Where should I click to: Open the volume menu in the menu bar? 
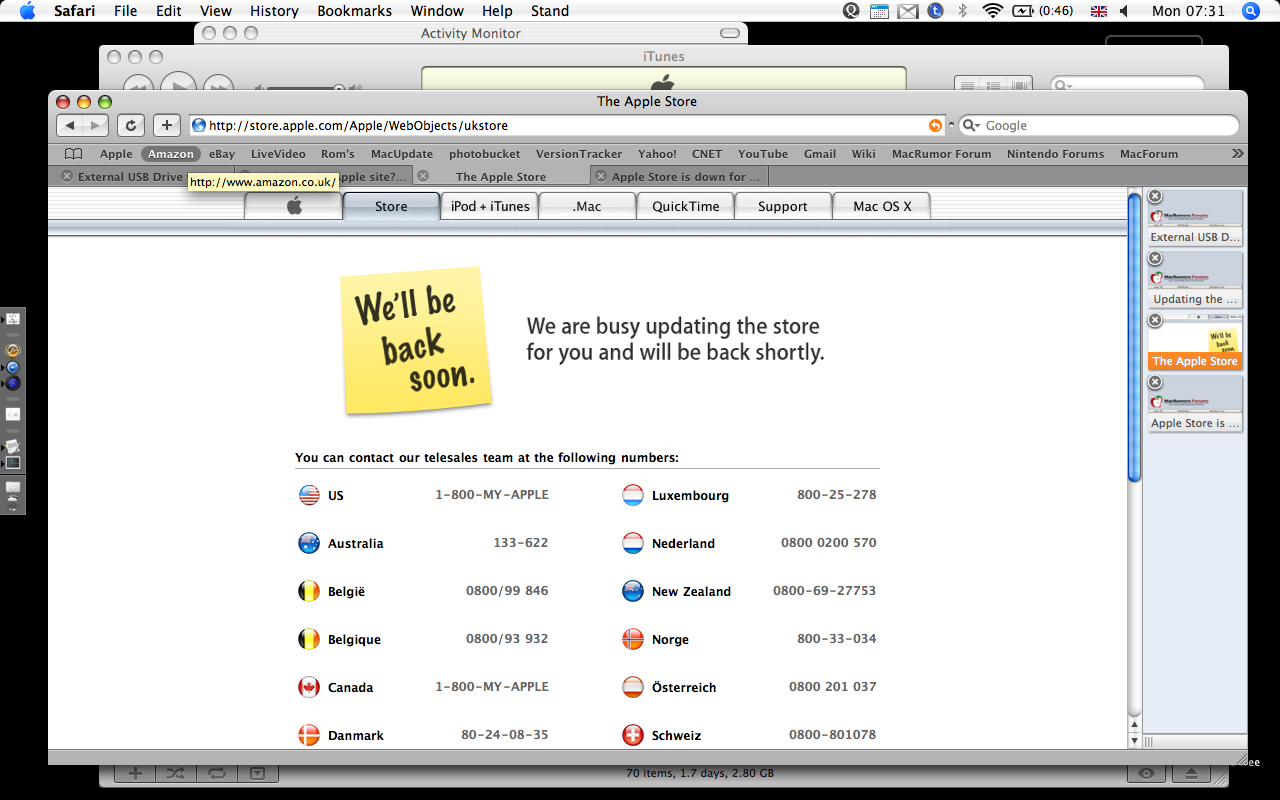click(x=1124, y=11)
